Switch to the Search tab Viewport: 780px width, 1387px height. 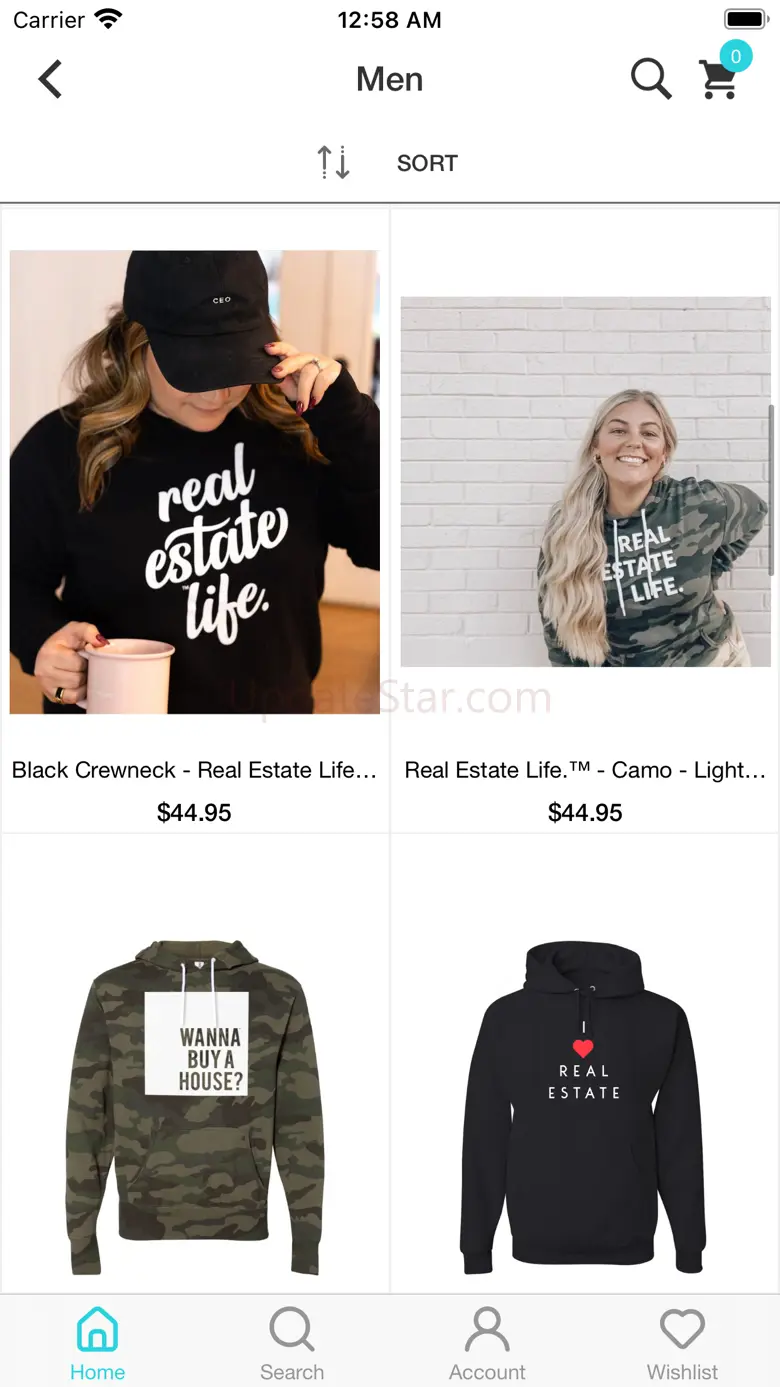(292, 1342)
